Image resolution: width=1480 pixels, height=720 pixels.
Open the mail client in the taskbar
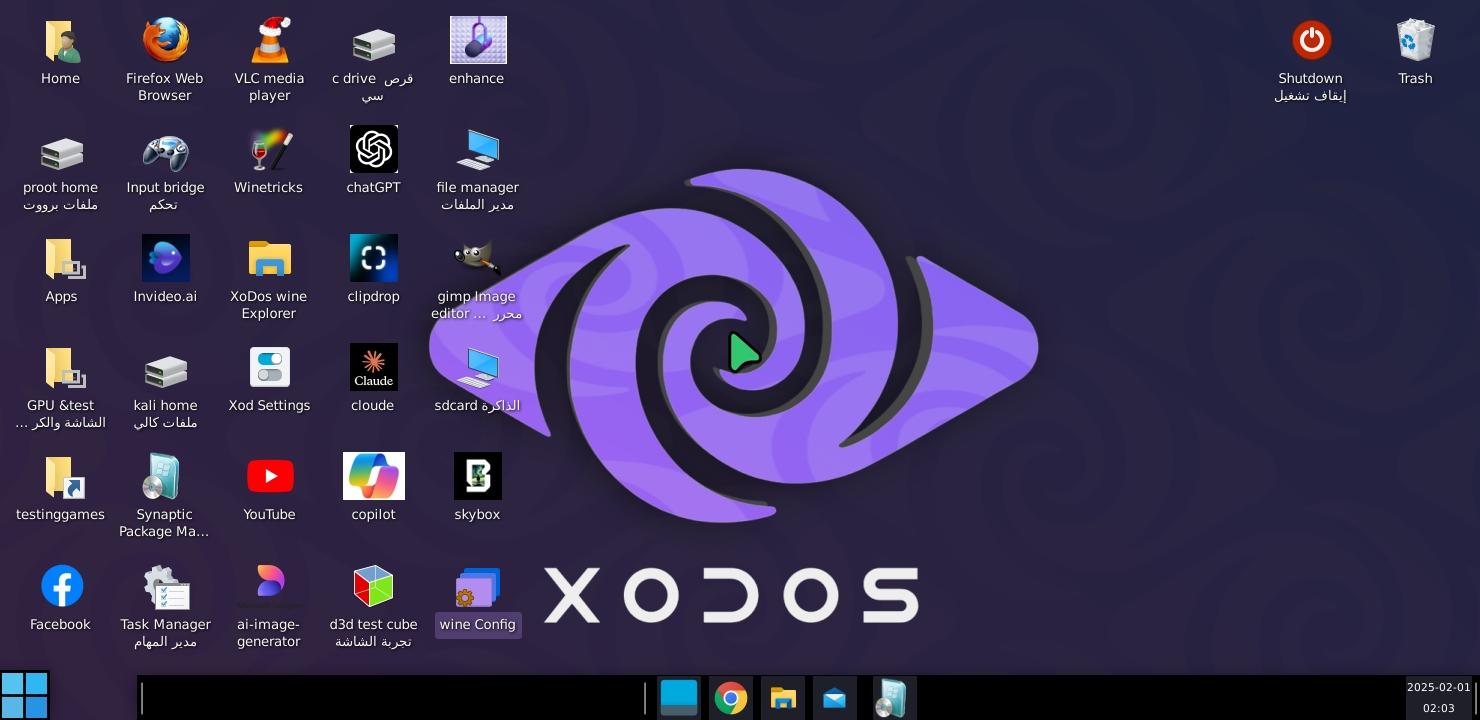pyautogui.click(x=835, y=698)
